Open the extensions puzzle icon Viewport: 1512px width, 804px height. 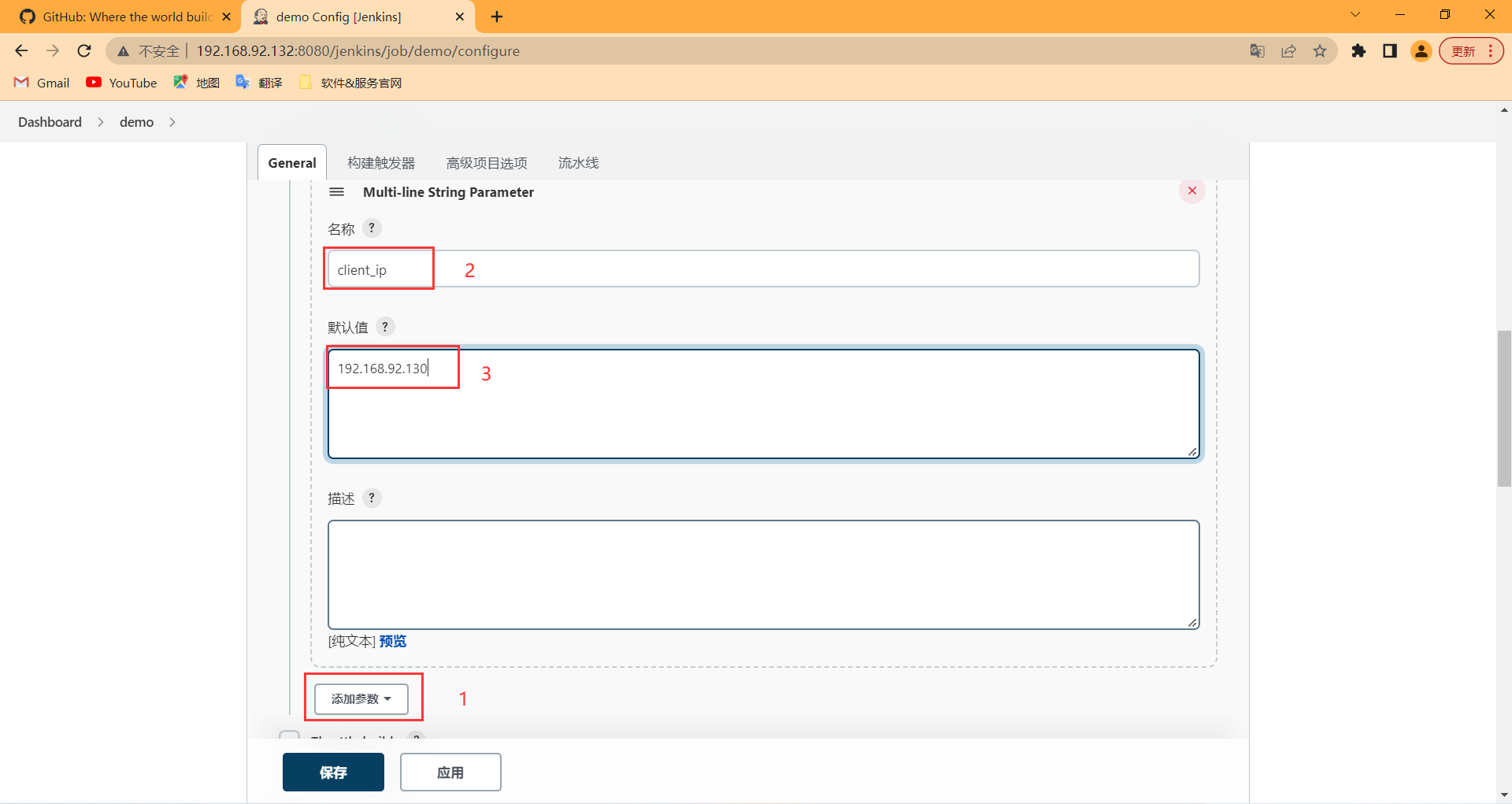[1358, 51]
